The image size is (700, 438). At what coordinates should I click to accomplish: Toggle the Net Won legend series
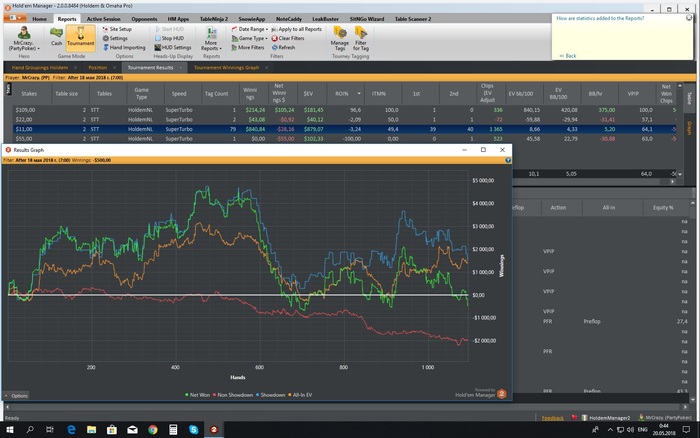click(x=197, y=395)
